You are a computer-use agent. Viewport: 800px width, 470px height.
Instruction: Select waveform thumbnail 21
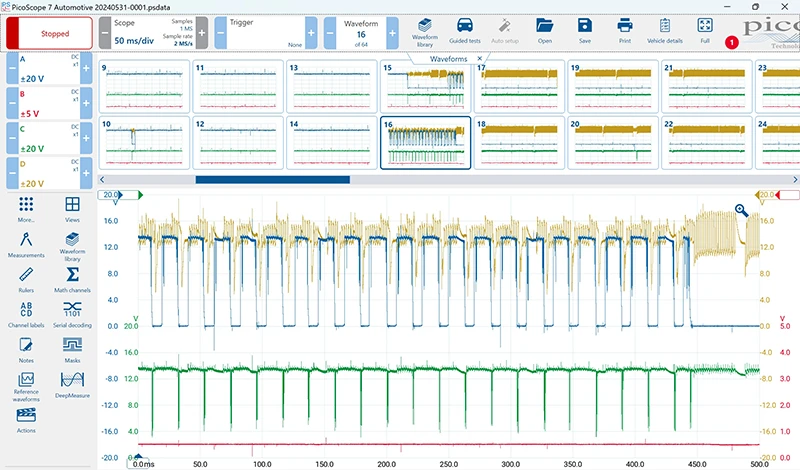pos(707,86)
